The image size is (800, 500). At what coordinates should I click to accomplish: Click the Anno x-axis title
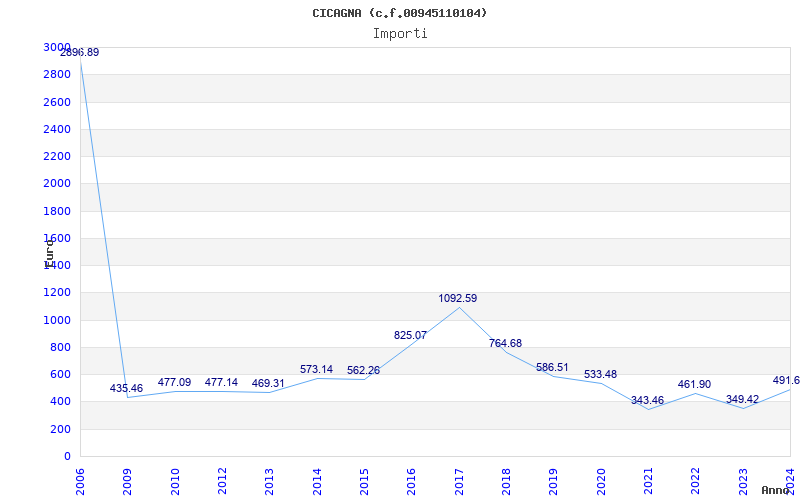[775, 491]
